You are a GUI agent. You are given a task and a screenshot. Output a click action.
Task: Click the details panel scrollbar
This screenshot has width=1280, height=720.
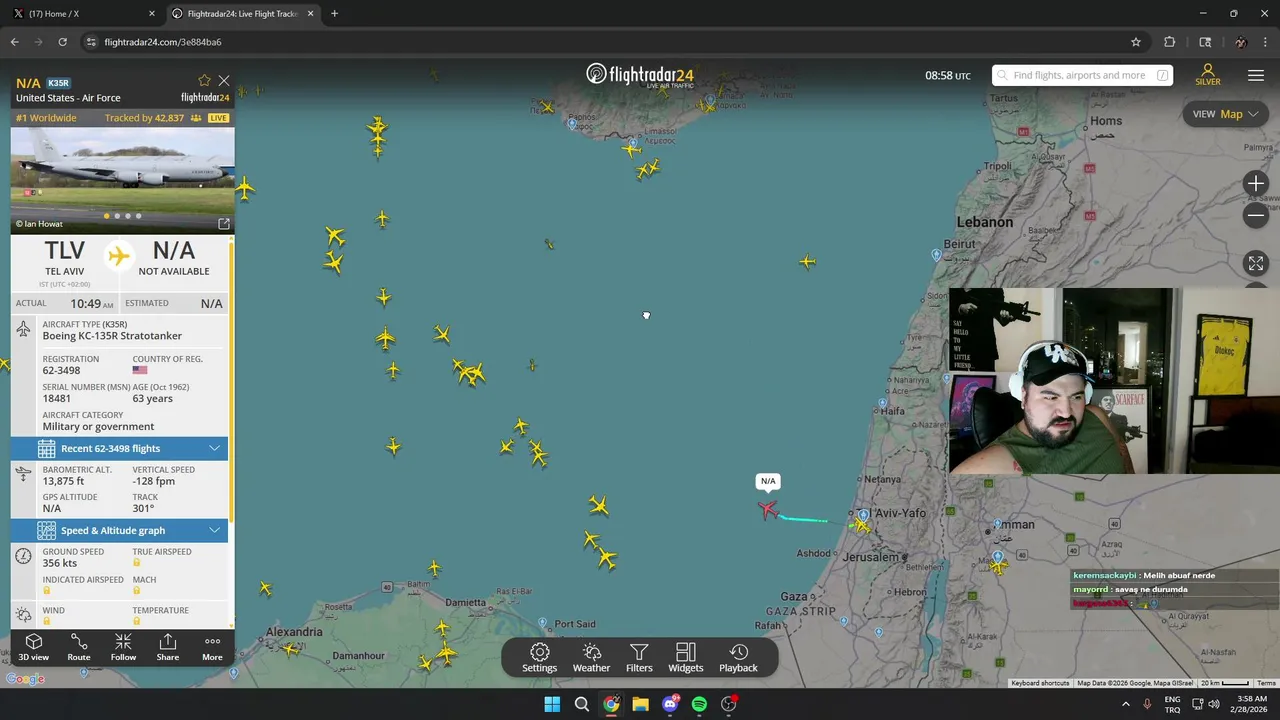pos(231,380)
